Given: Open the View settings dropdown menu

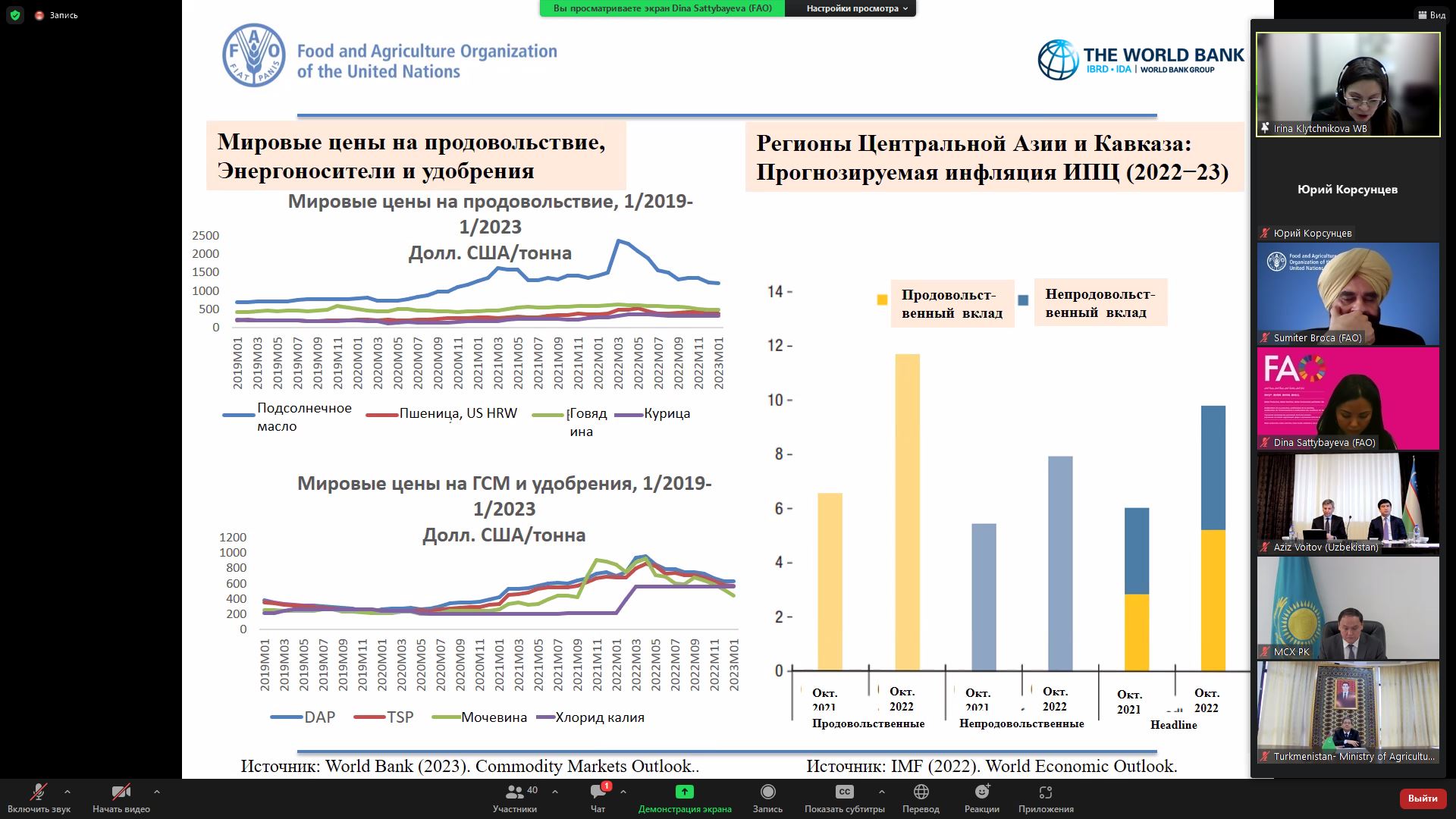Looking at the screenshot, I should (x=857, y=8).
